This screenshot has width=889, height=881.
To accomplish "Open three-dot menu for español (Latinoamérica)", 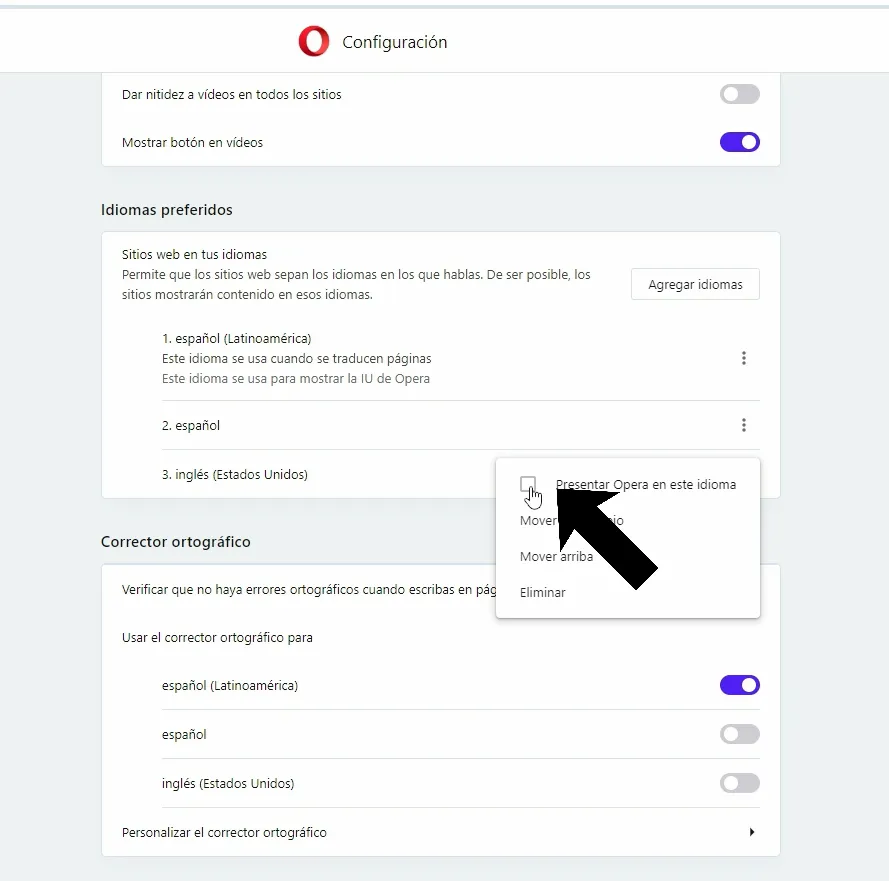I will coord(743,358).
